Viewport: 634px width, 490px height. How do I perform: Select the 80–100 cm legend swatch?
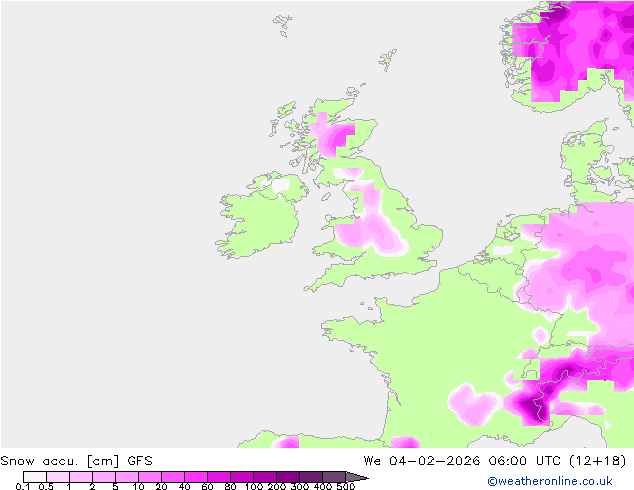click(242, 477)
